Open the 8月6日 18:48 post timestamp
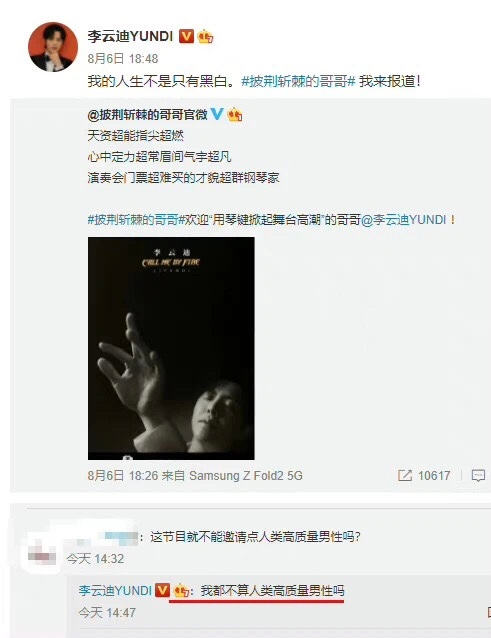The image size is (491, 638). coord(123,59)
